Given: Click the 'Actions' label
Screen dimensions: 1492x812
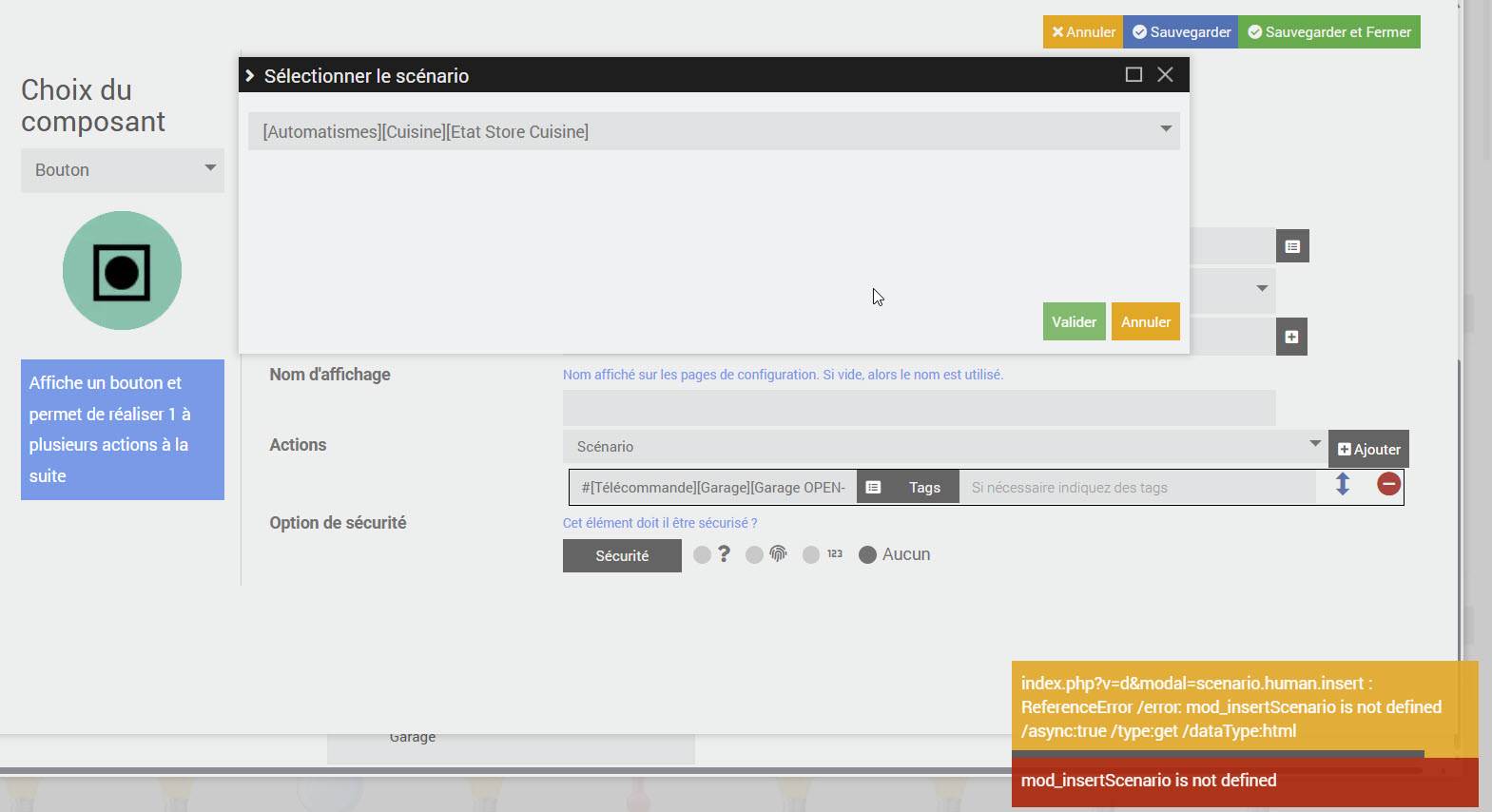Looking at the screenshot, I should pyautogui.click(x=298, y=445).
